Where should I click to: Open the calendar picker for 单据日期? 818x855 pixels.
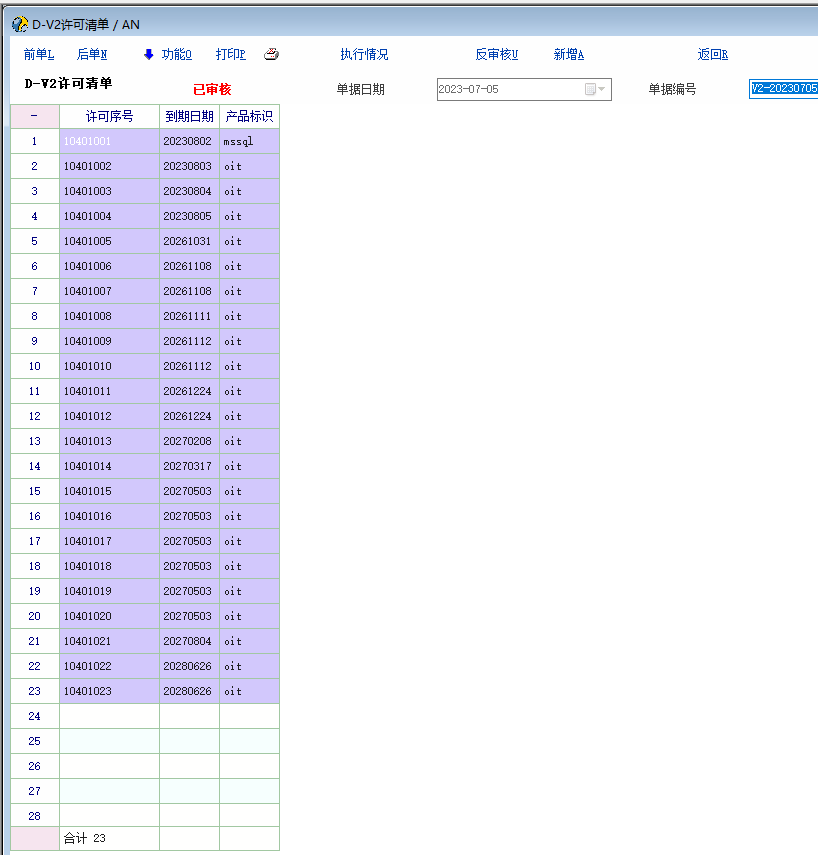(x=595, y=90)
